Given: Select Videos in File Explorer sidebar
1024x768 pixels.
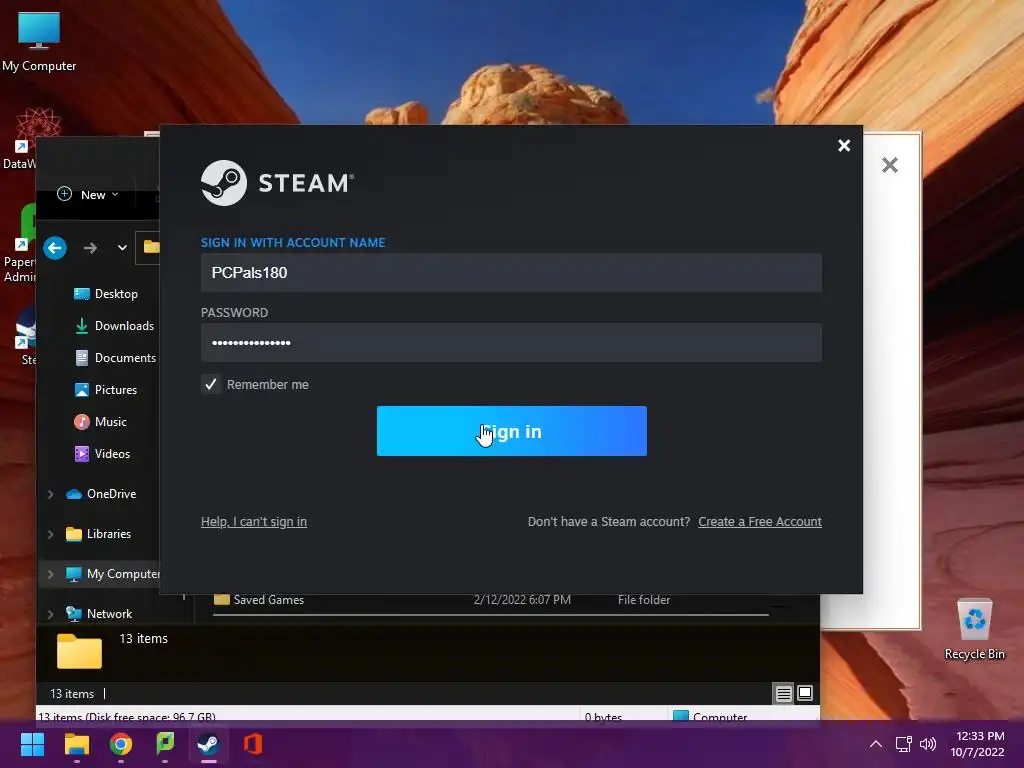Looking at the screenshot, I should pyautogui.click(x=112, y=454).
